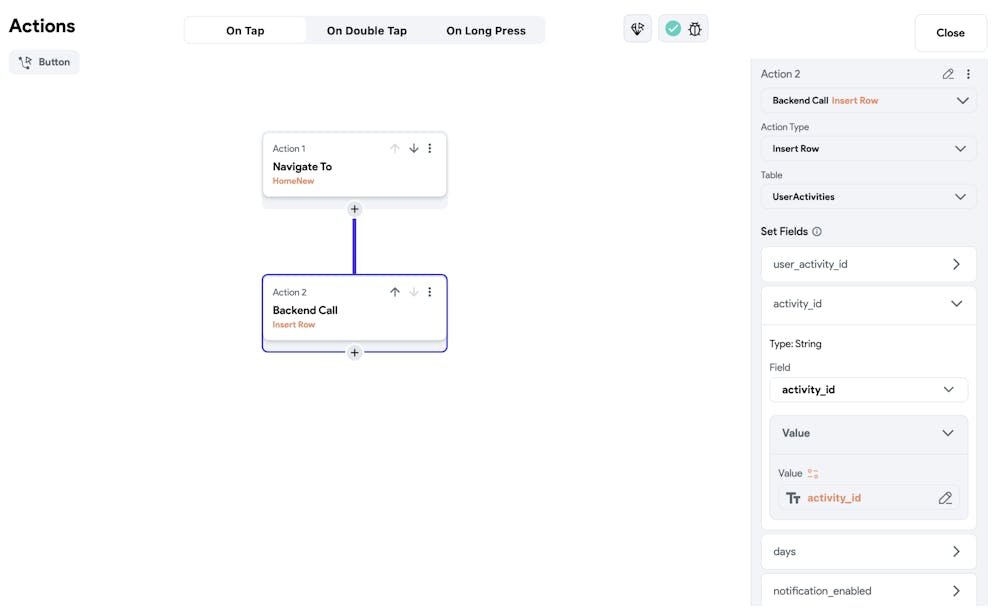
Task: Click the bug debug icon in toolbar
Action: (695, 29)
